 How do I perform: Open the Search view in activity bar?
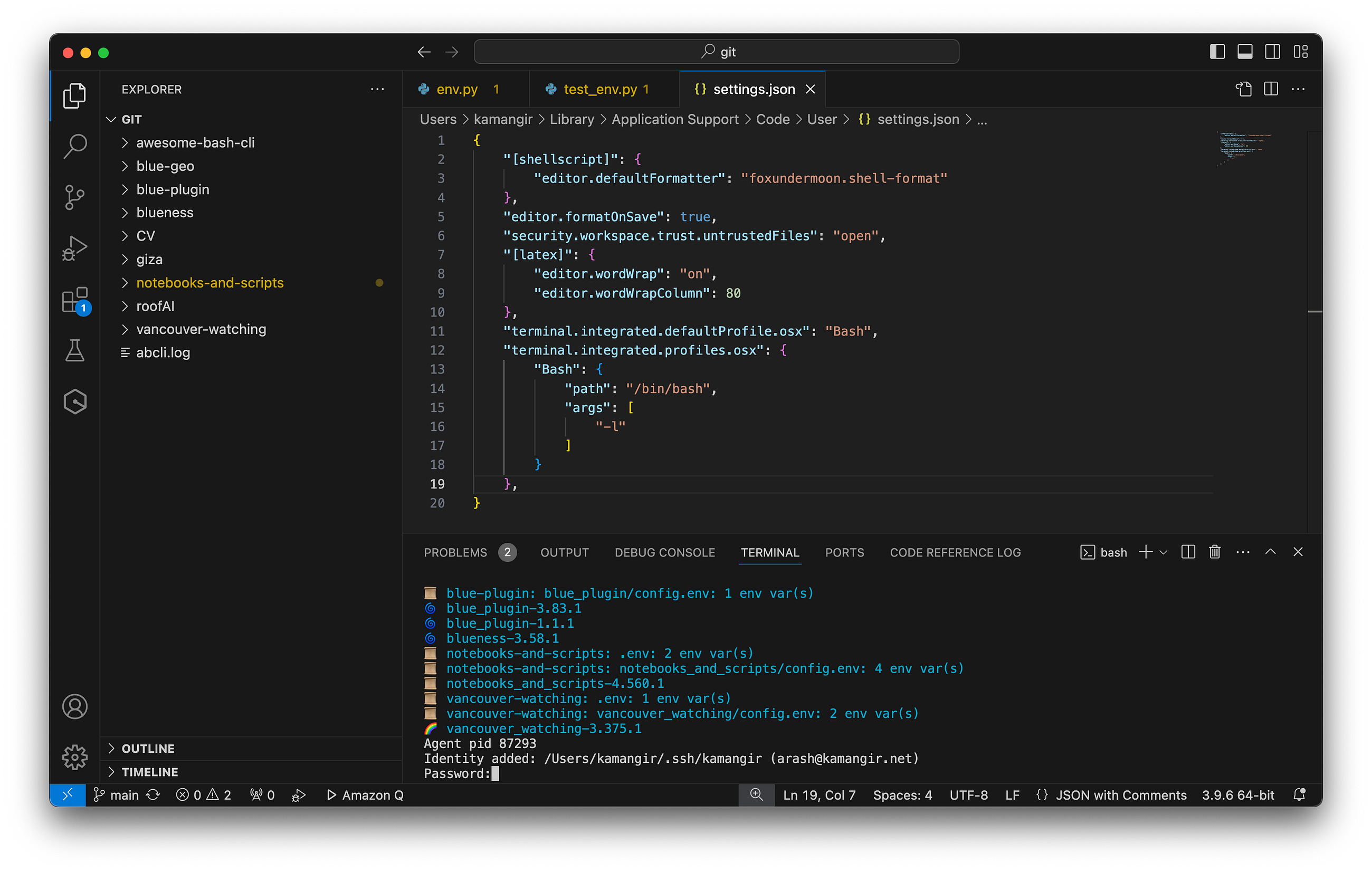pyautogui.click(x=74, y=146)
